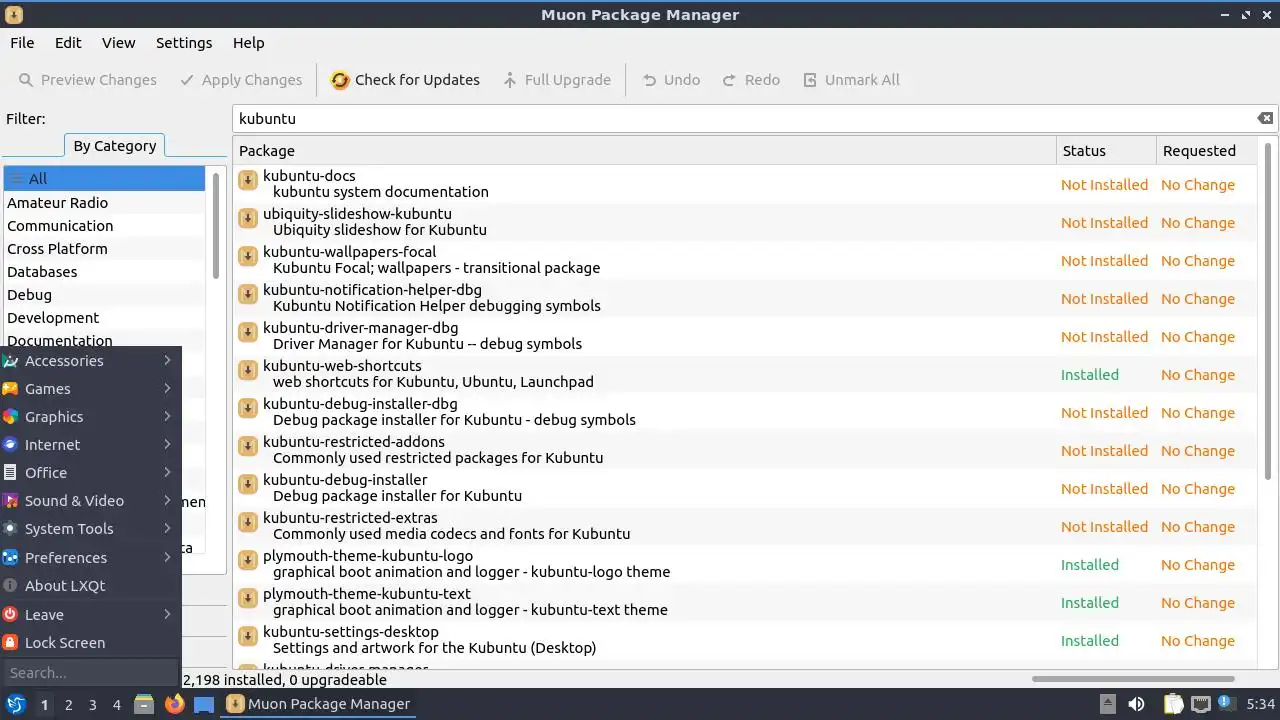Click the package icon for kubuntu-driver-manager-dbg
This screenshot has width=1280, height=720.
click(x=248, y=333)
